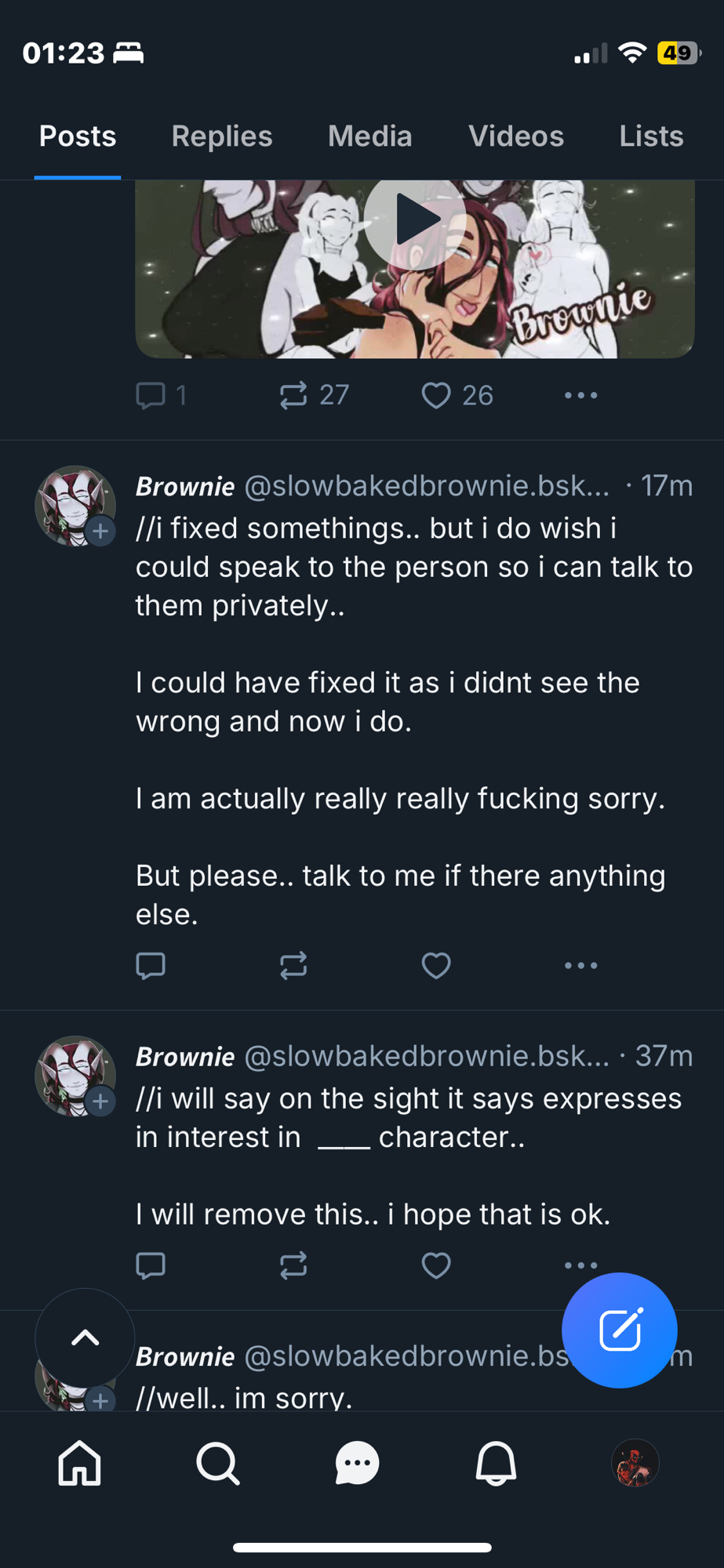This screenshot has width=724, height=1568.
Task: Follow Brownie via avatar plus badge on 17m post
Action: [x=100, y=531]
